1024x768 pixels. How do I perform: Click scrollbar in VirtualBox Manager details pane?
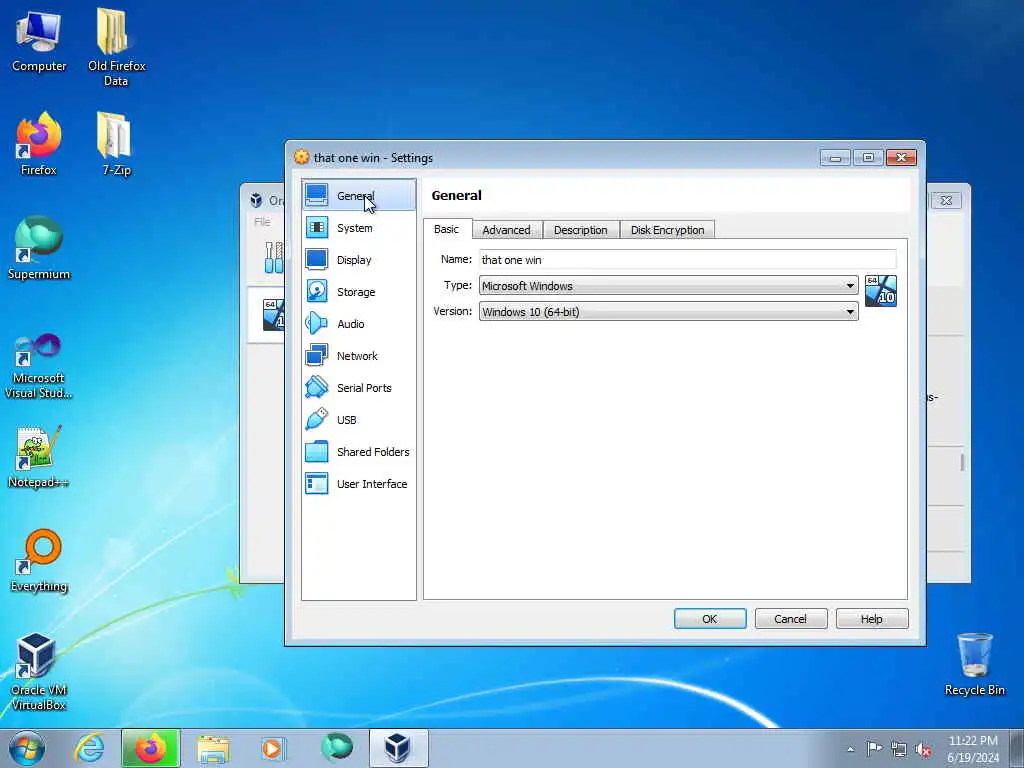(962, 462)
